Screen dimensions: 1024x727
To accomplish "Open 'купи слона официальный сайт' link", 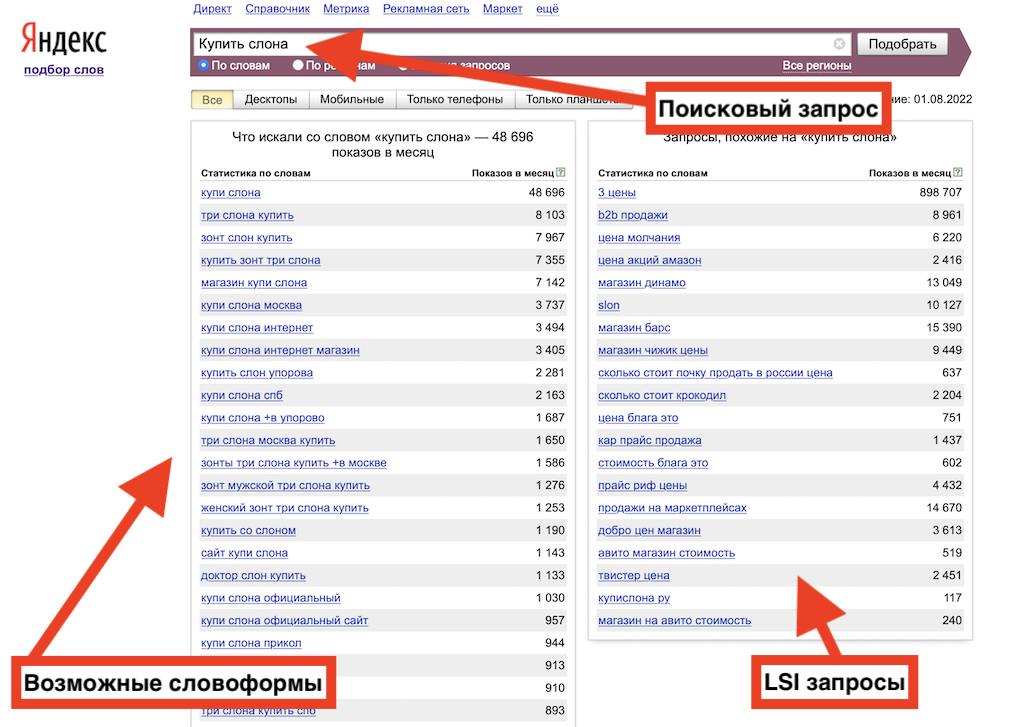I will point(285,621).
